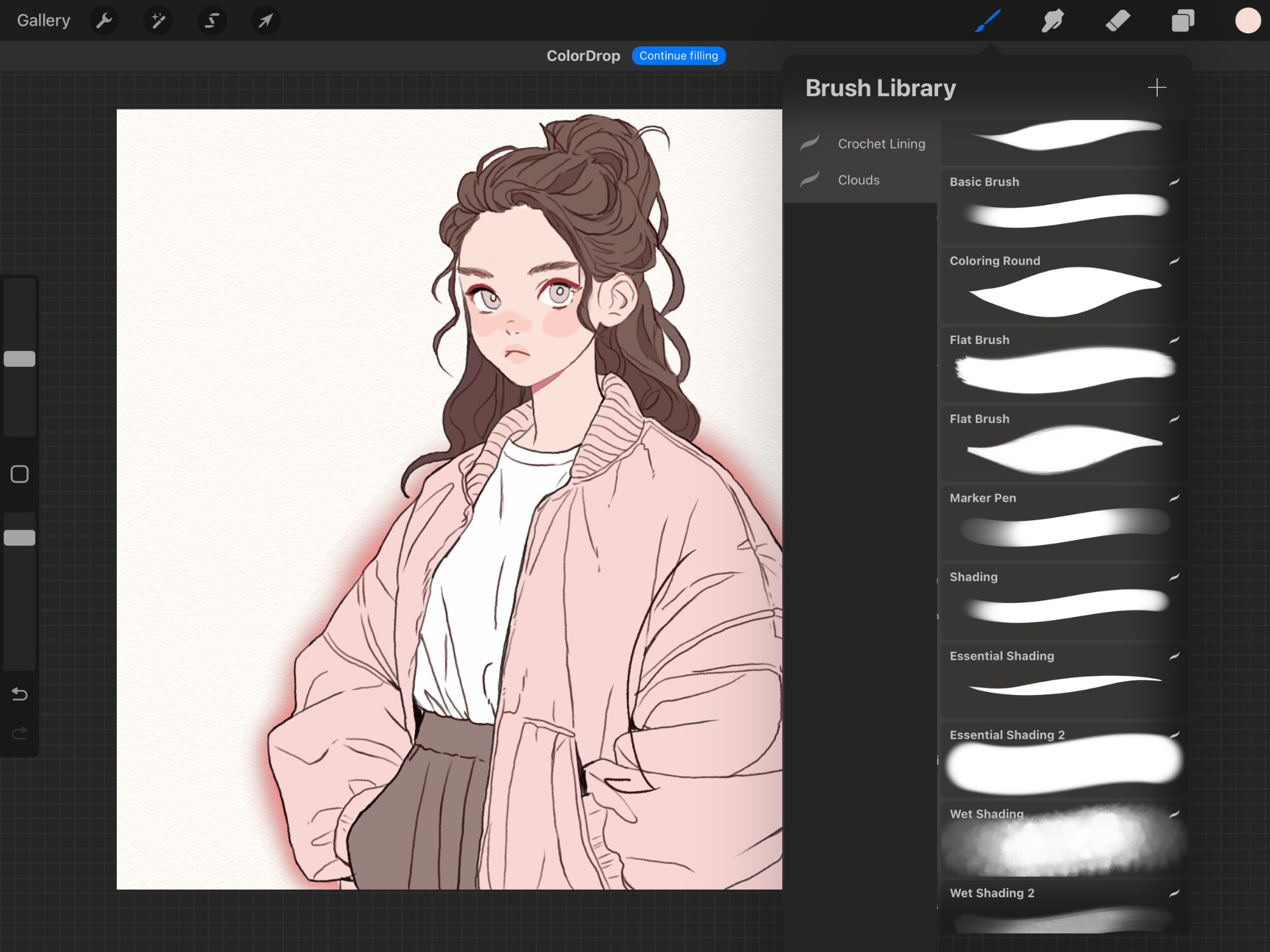This screenshot has width=1270, height=952.
Task: Click the Crochet Lining set icon
Action: tap(810, 143)
